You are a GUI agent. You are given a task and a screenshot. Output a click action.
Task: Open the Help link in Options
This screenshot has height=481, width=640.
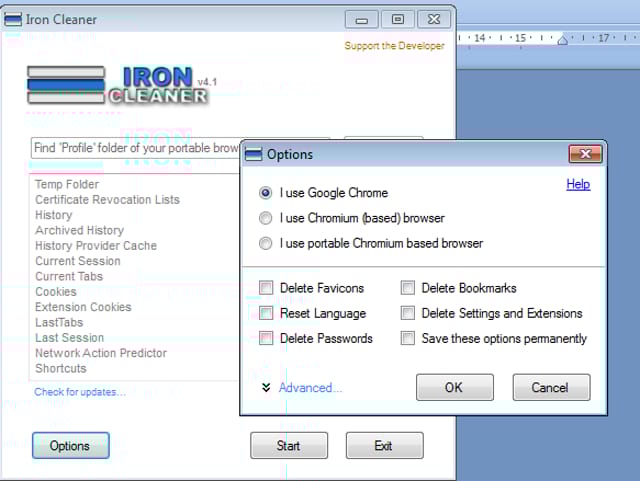(x=578, y=184)
